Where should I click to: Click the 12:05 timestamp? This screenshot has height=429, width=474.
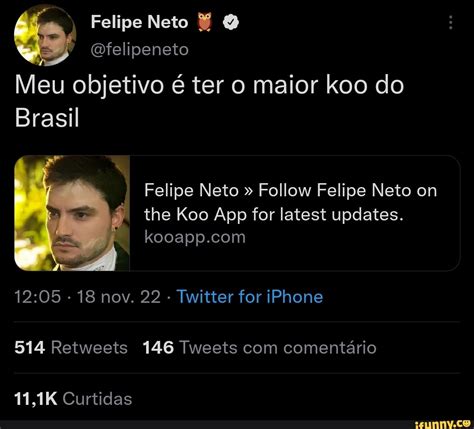38,296
